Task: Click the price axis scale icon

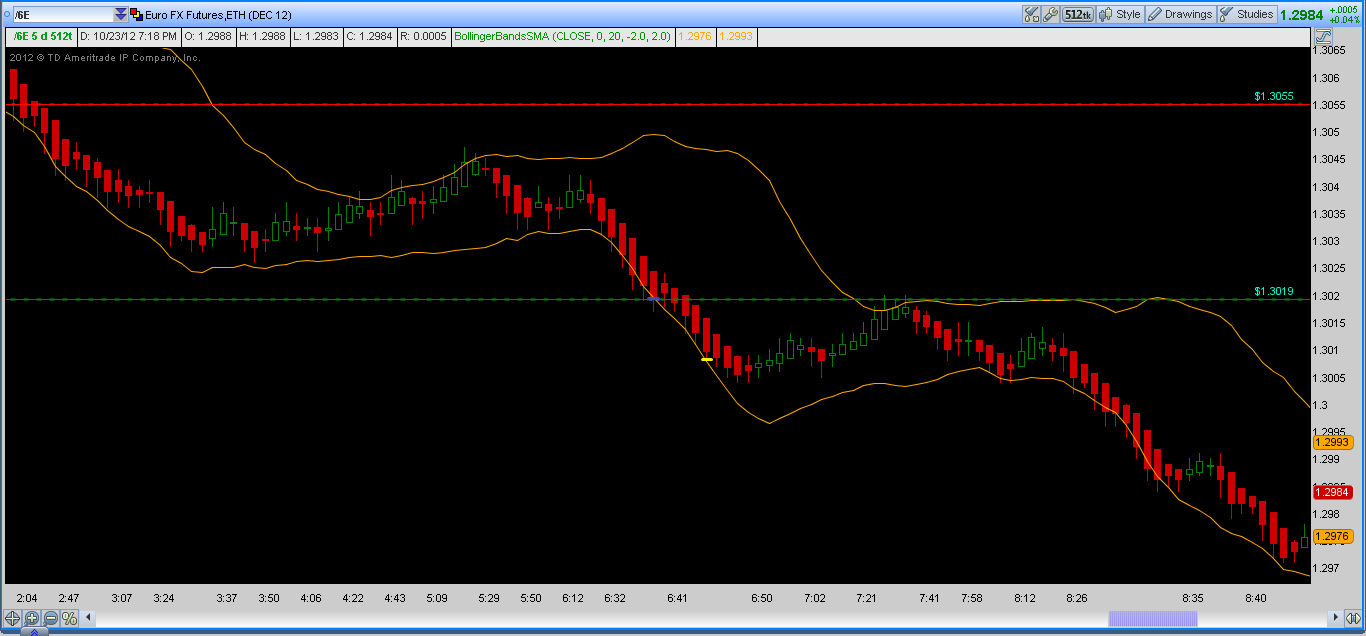Action: tap(1323, 35)
